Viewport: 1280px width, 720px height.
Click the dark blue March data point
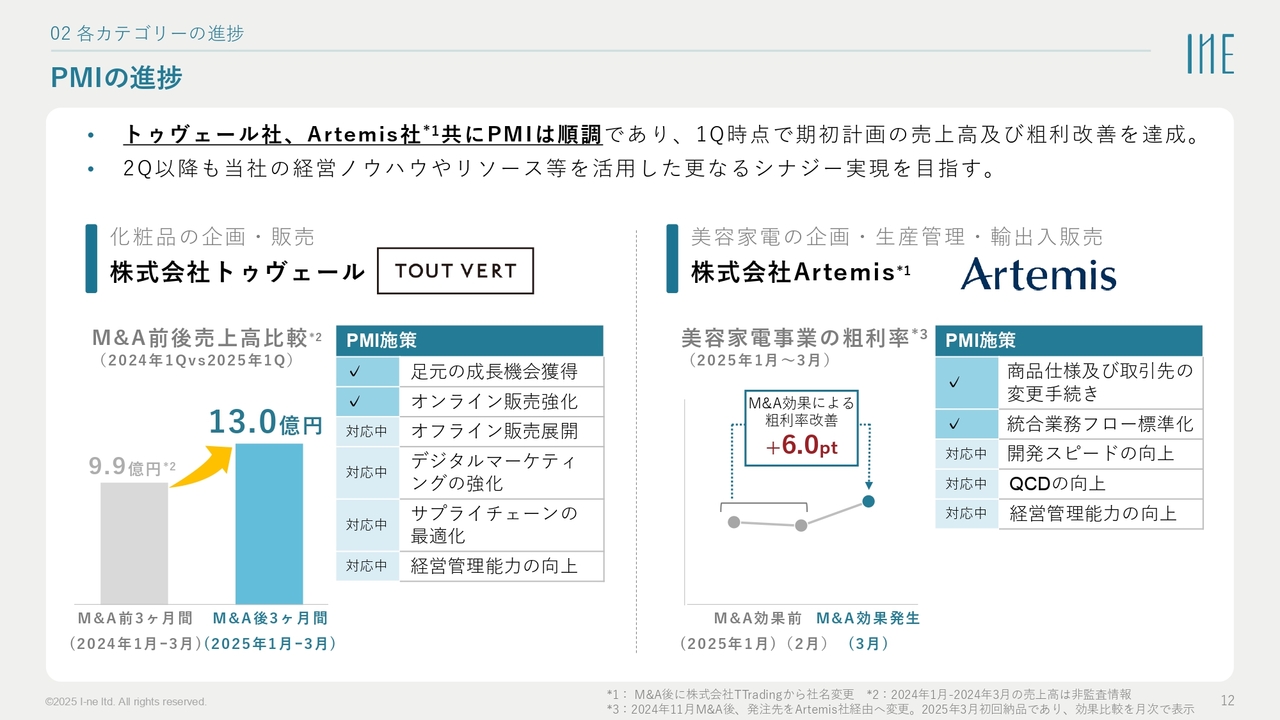click(869, 501)
